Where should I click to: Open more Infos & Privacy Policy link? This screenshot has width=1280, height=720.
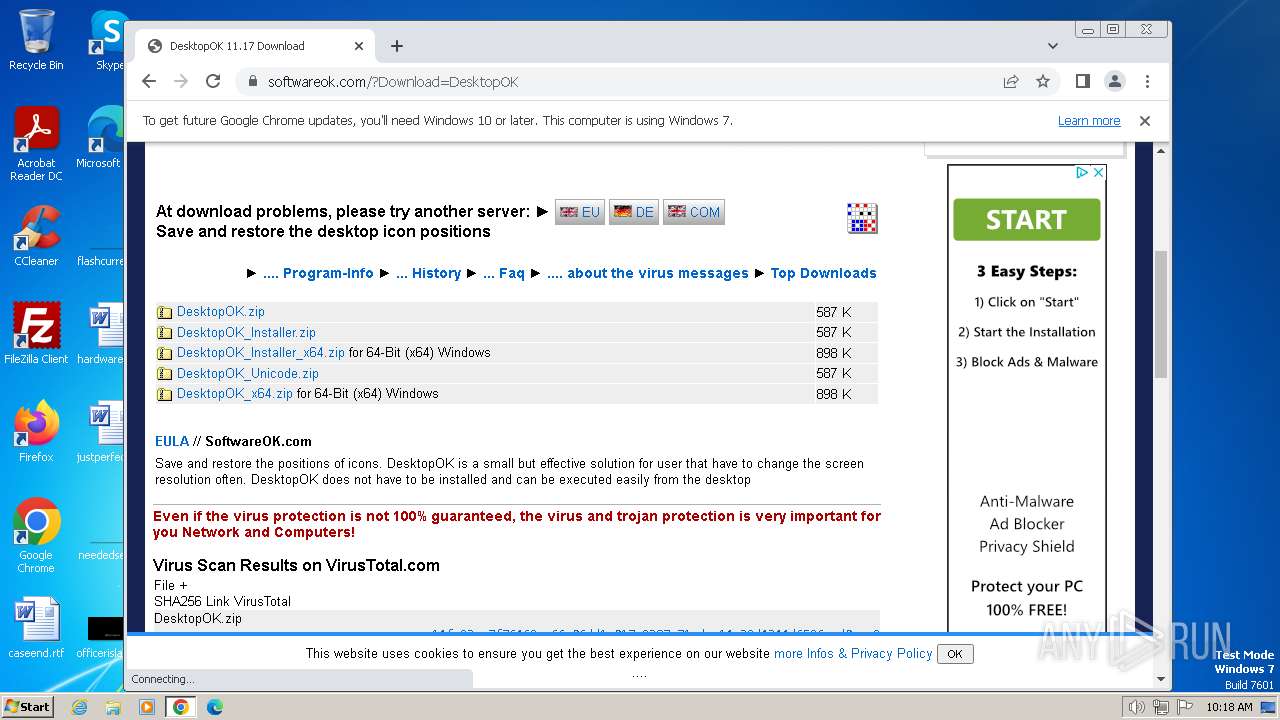point(853,654)
